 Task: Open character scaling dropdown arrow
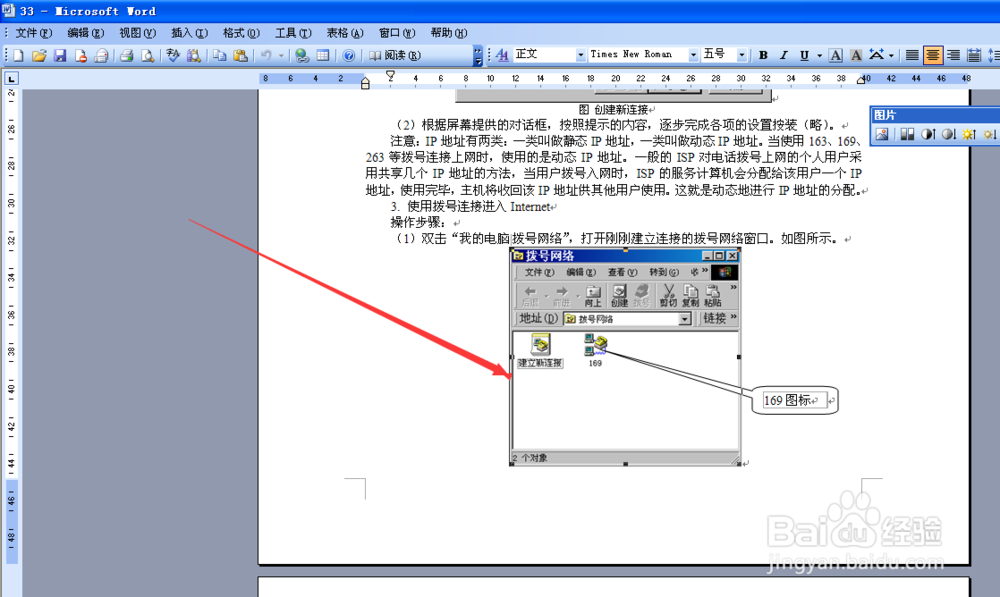pos(891,55)
